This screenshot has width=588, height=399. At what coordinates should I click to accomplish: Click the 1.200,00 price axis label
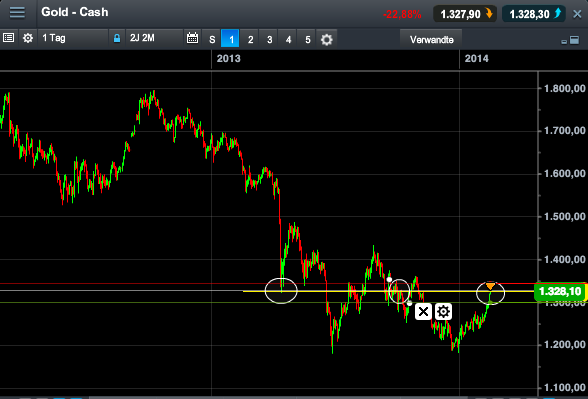564,345
